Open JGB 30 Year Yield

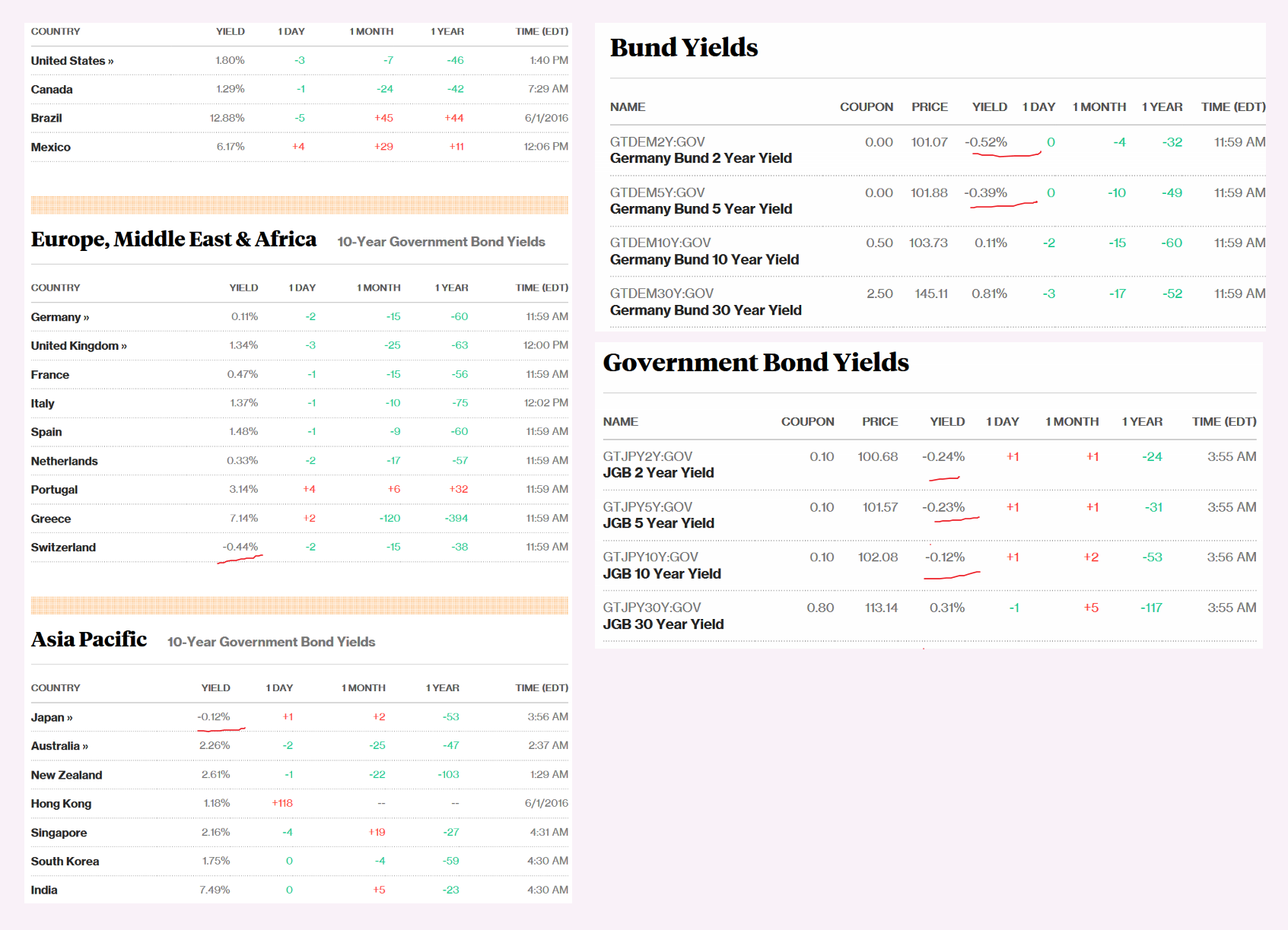(x=663, y=624)
